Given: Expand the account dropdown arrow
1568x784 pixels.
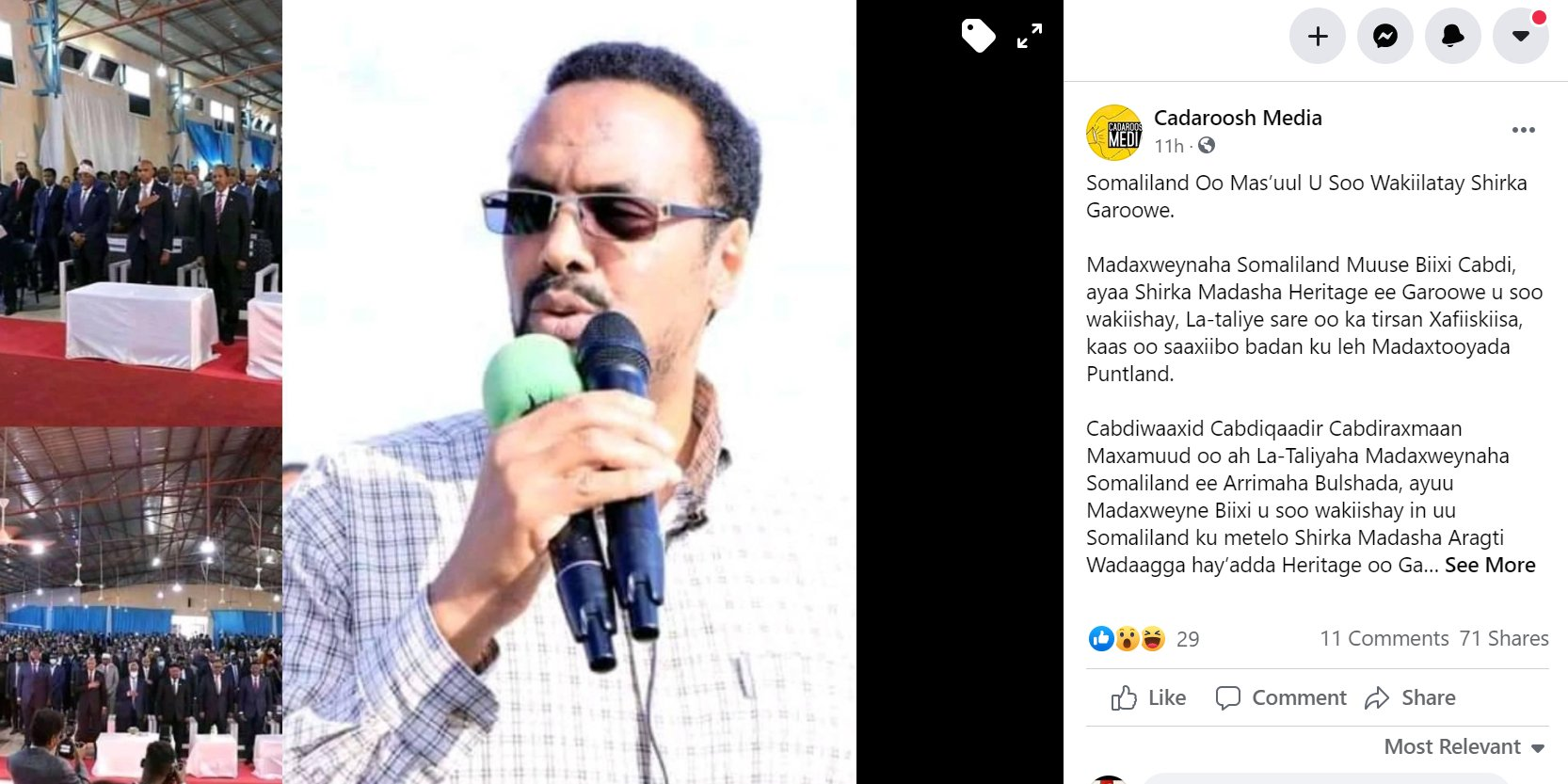Looking at the screenshot, I should pos(1521,36).
